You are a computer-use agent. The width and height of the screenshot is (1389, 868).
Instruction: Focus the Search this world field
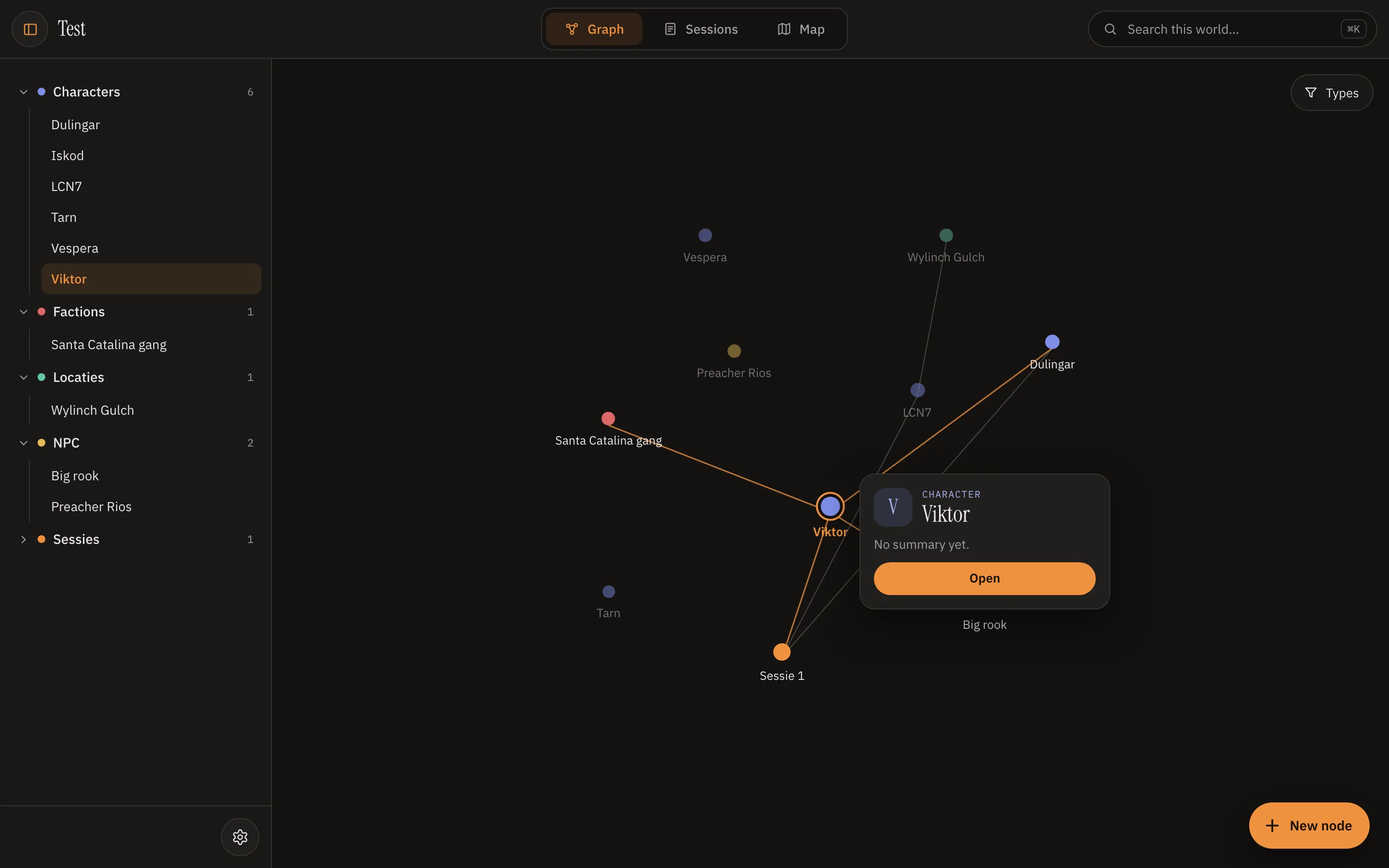(1232, 29)
